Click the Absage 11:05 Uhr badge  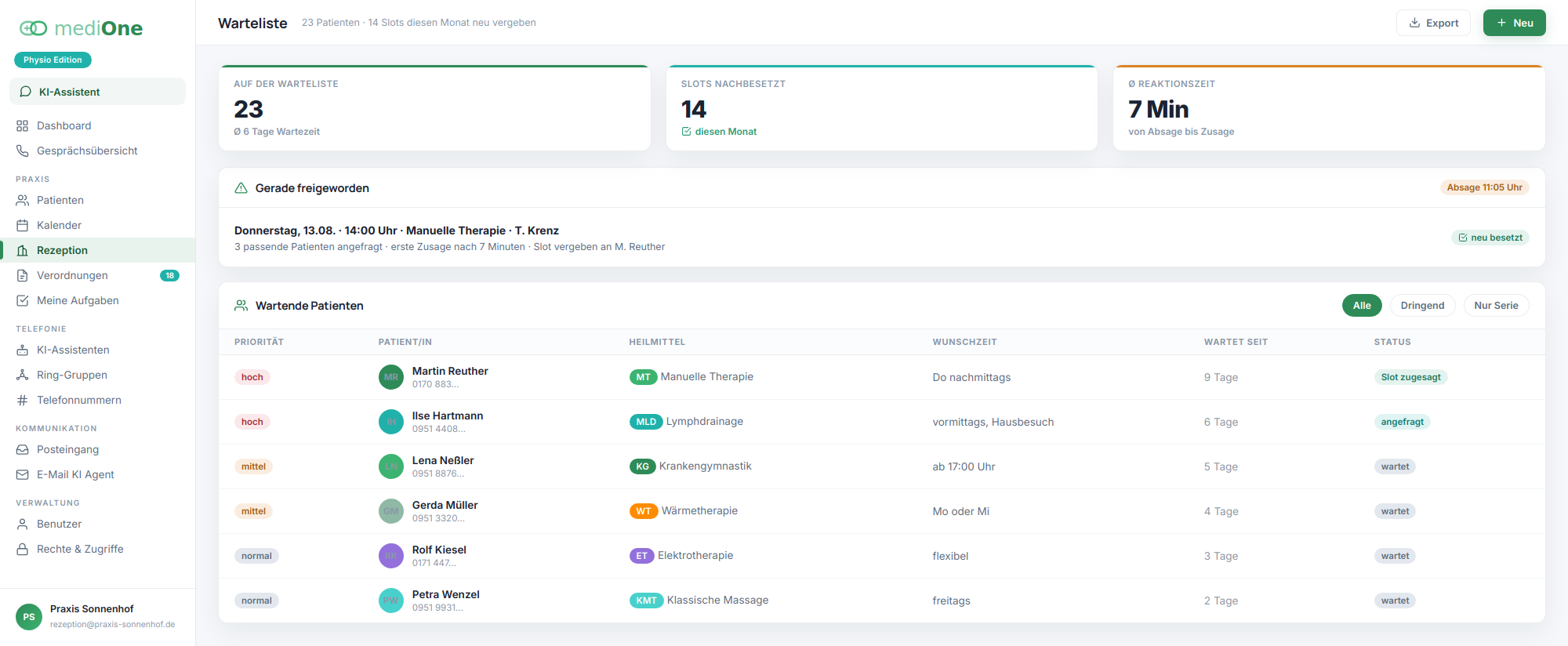point(1485,187)
